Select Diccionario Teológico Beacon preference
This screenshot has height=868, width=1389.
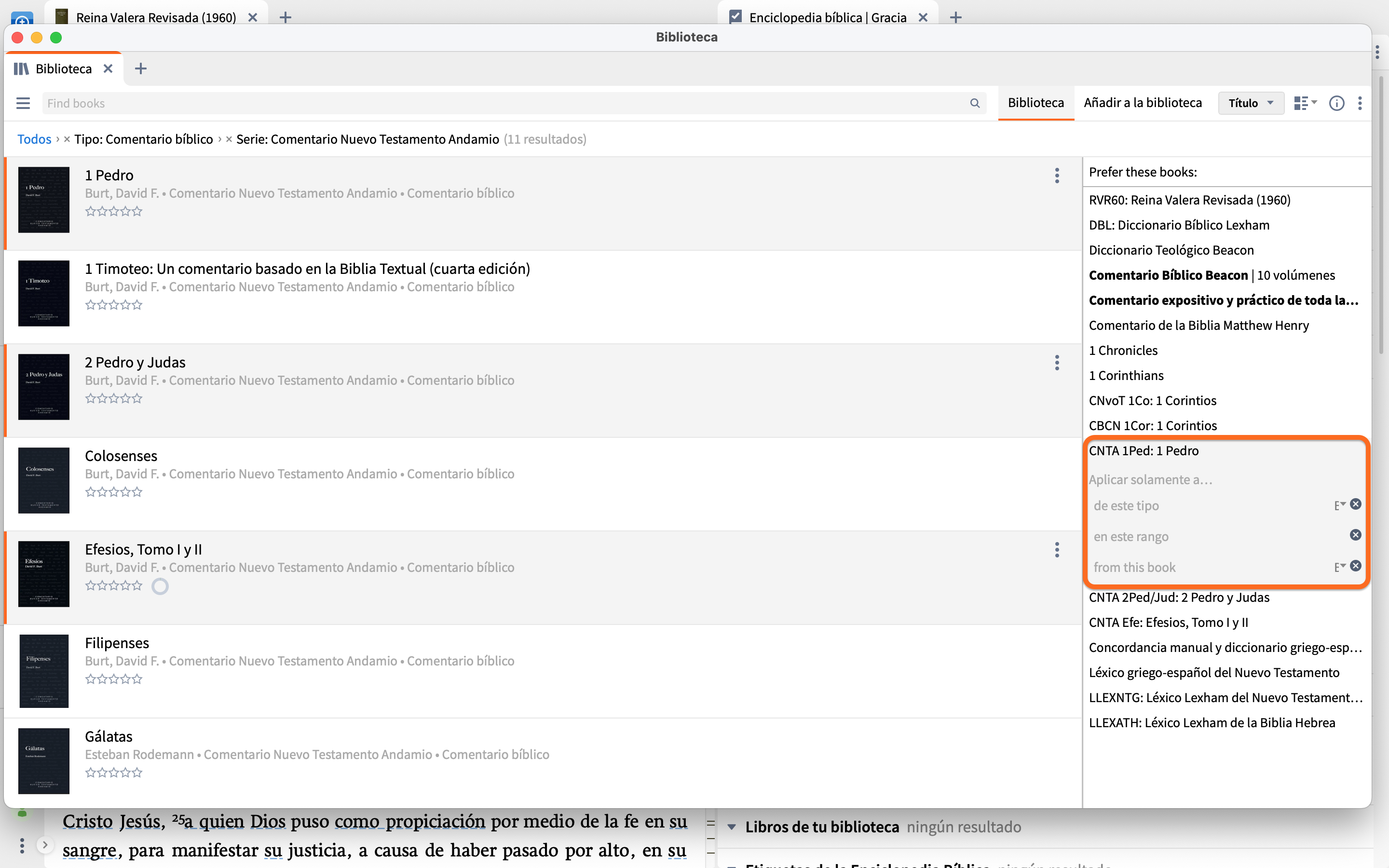[x=1171, y=250]
